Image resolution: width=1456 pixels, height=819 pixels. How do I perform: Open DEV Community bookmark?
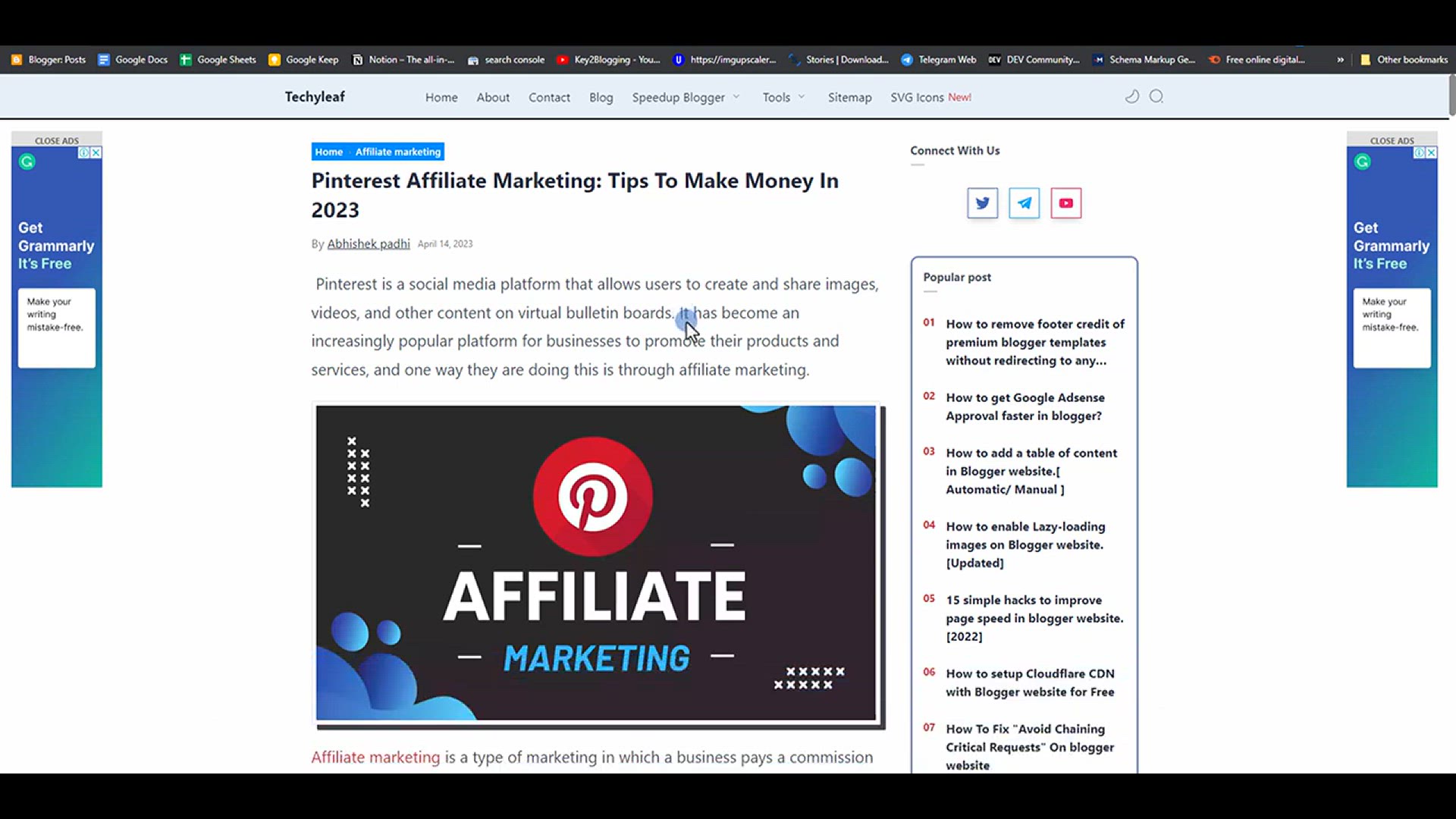1034,59
